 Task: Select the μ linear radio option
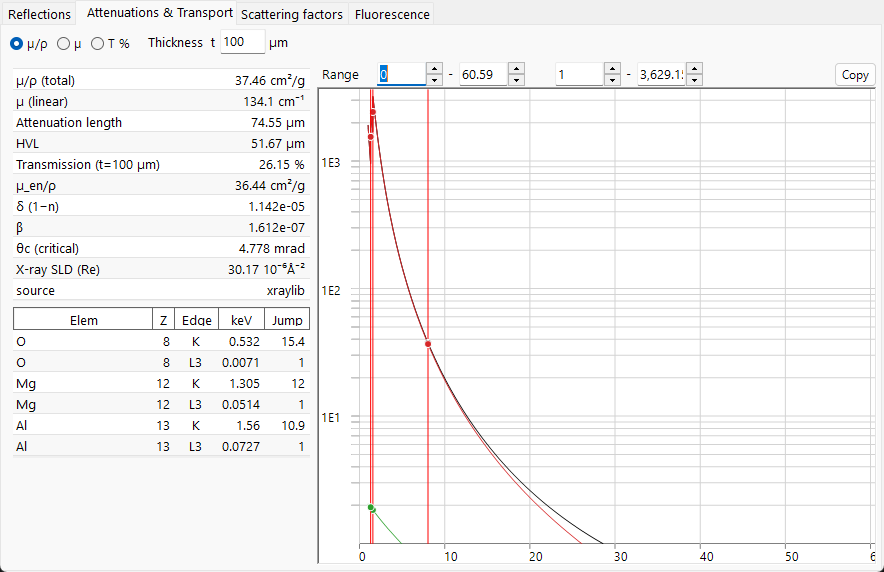tap(64, 43)
